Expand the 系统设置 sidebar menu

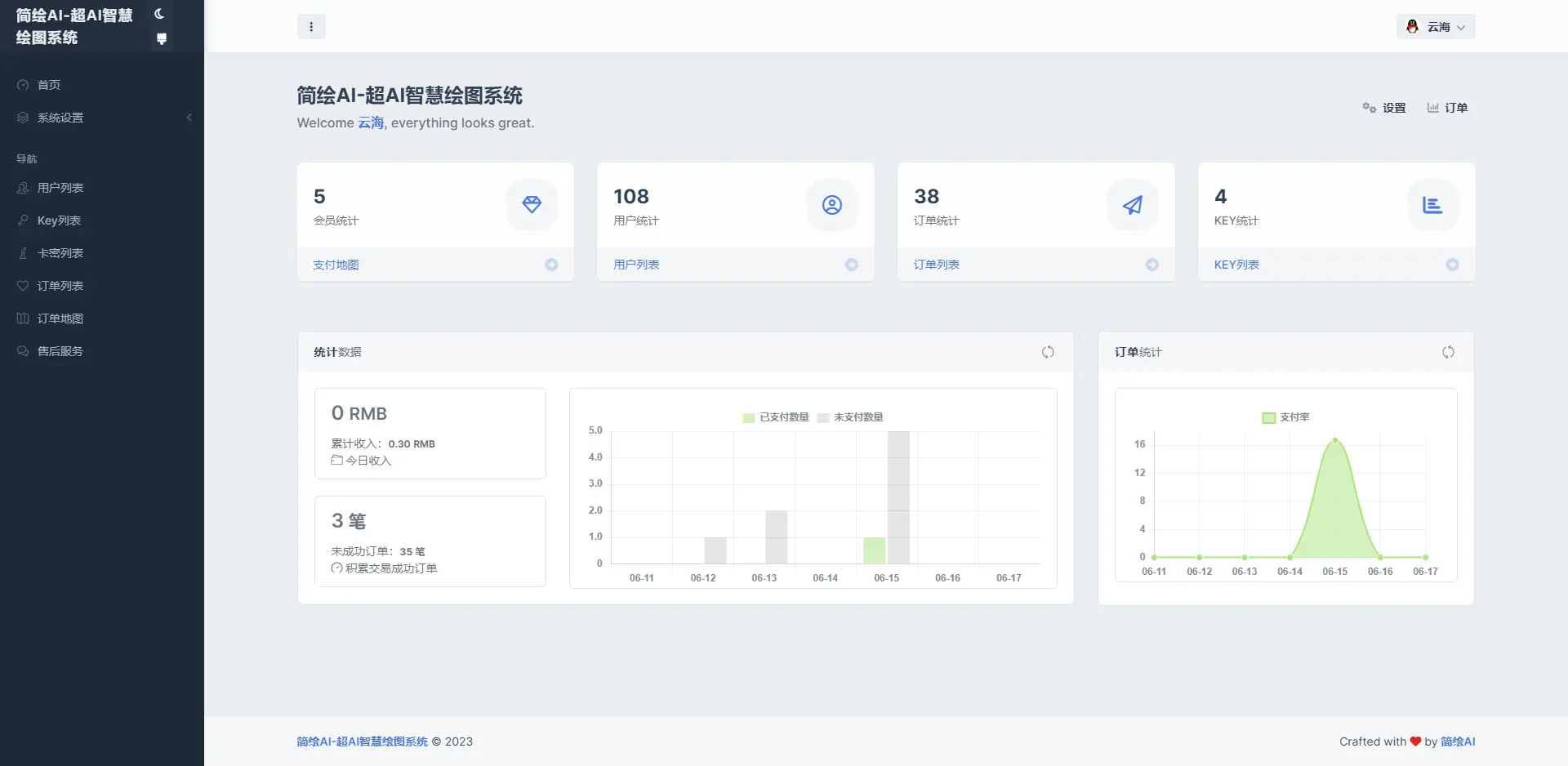click(x=60, y=118)
